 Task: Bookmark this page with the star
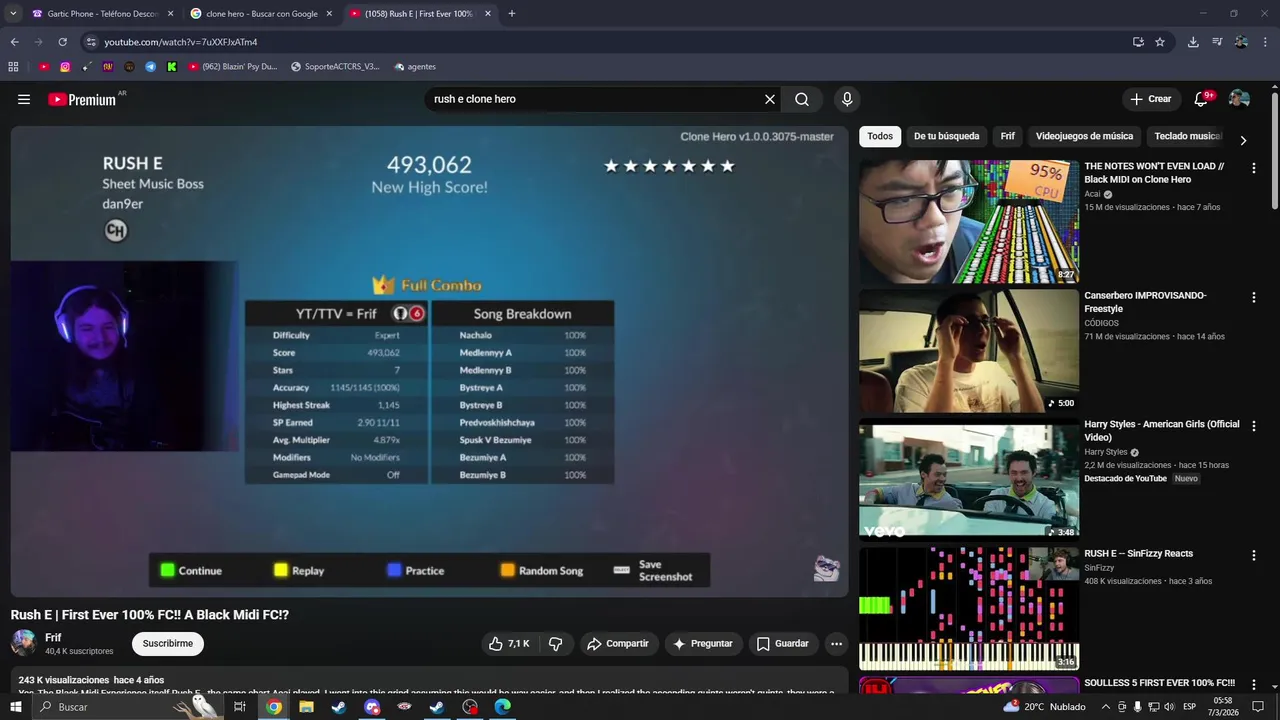click(1160, 42)
